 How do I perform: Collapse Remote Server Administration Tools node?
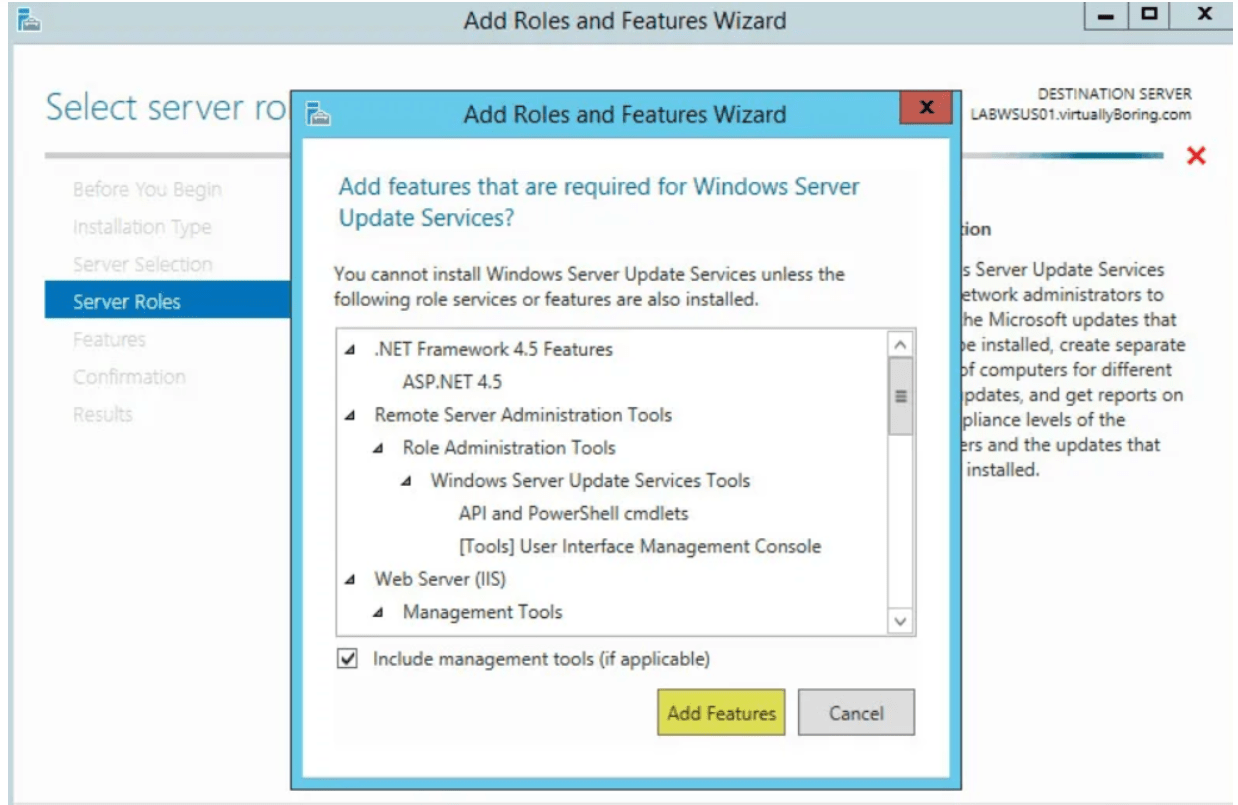tap(350, 415)
